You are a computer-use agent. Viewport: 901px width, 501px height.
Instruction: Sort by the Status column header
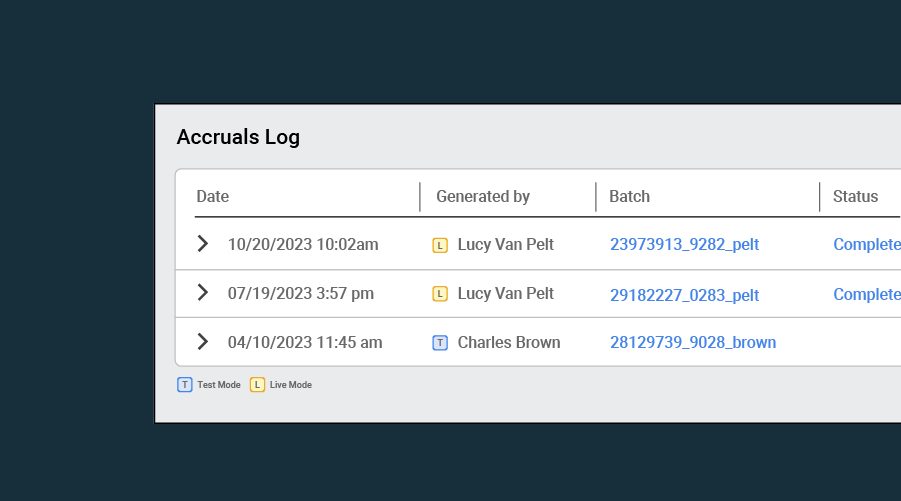[x=855, y=197]
